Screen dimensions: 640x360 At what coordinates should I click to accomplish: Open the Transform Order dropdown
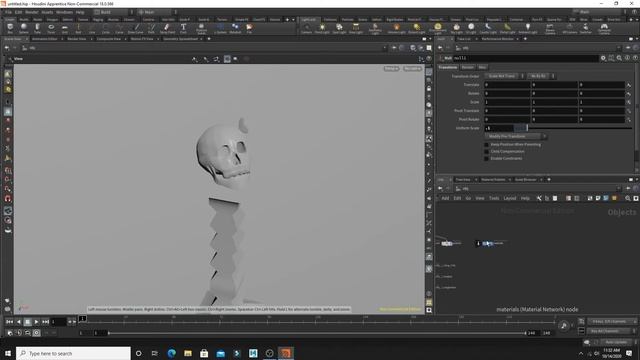click(505, 76)
